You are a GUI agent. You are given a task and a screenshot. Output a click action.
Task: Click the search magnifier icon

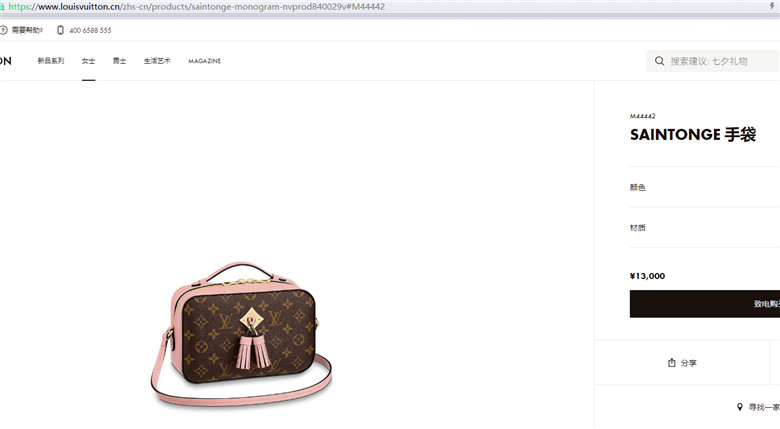pos(659,61)
